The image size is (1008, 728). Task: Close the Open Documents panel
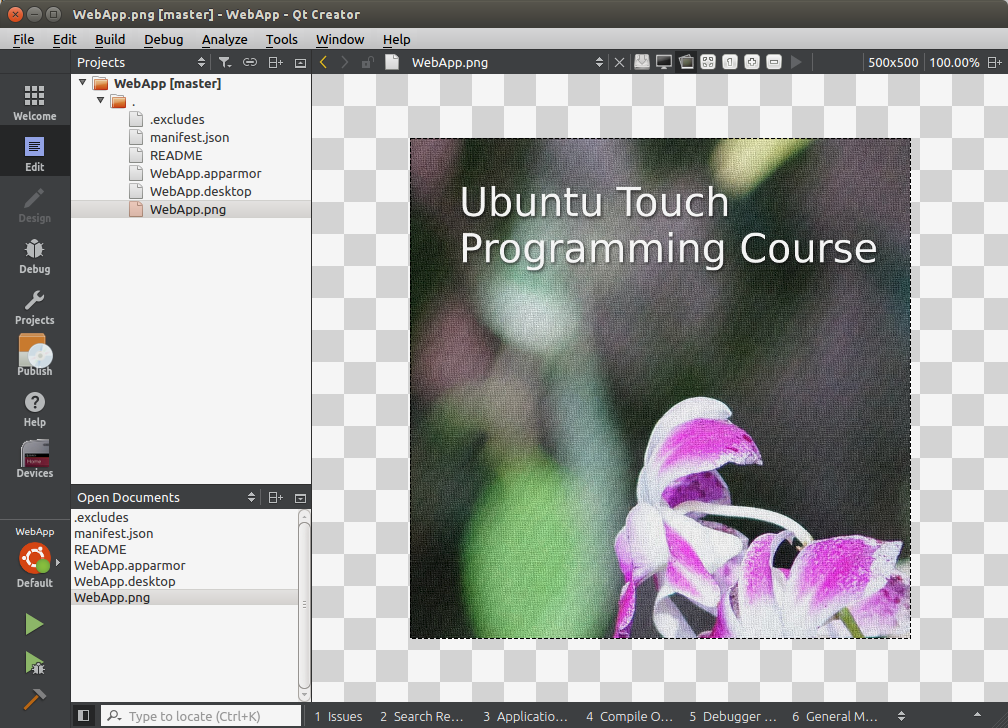pyautogui.click(x=300, y=498)
